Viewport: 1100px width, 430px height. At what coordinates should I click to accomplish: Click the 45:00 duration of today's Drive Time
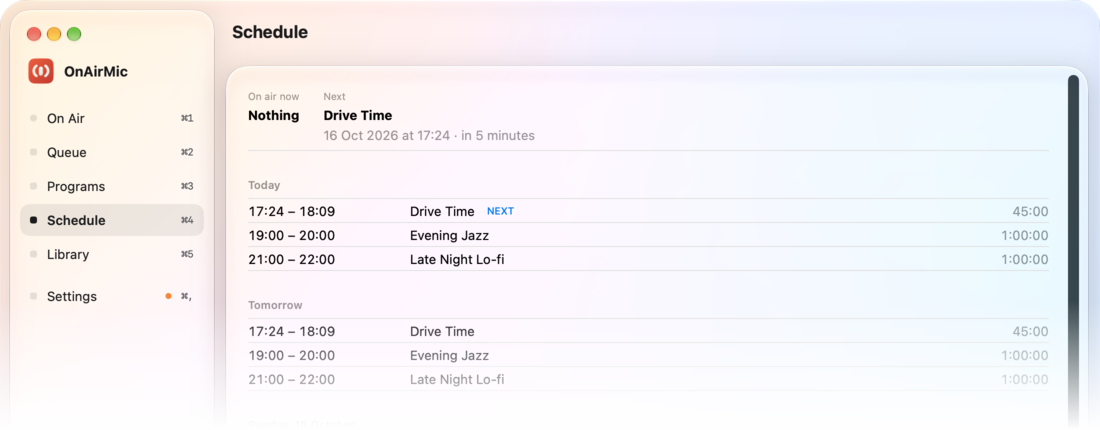pos(1030,211)
